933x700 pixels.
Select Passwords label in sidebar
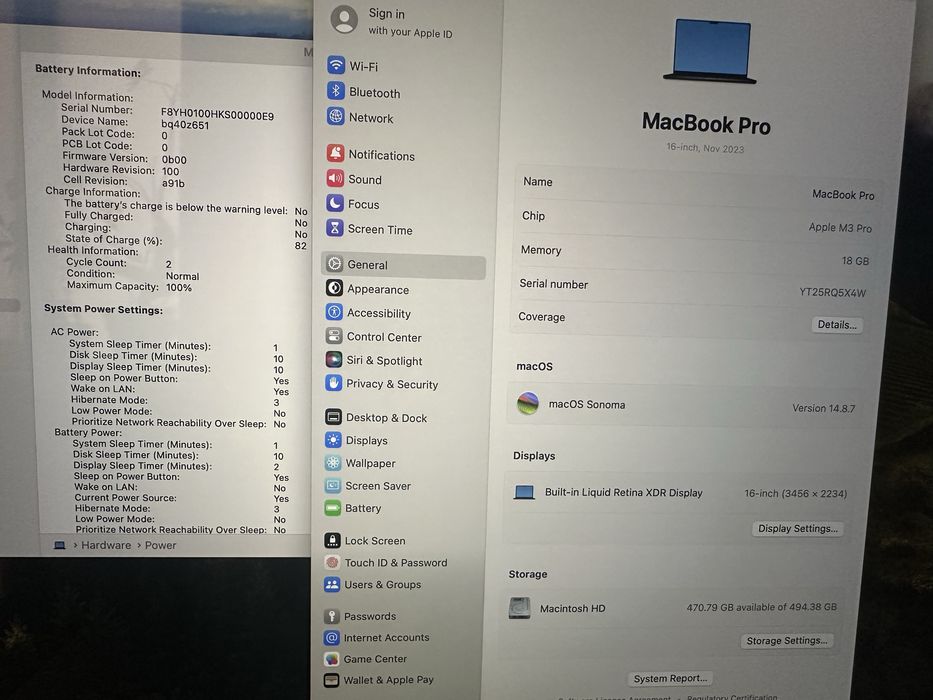370,616
